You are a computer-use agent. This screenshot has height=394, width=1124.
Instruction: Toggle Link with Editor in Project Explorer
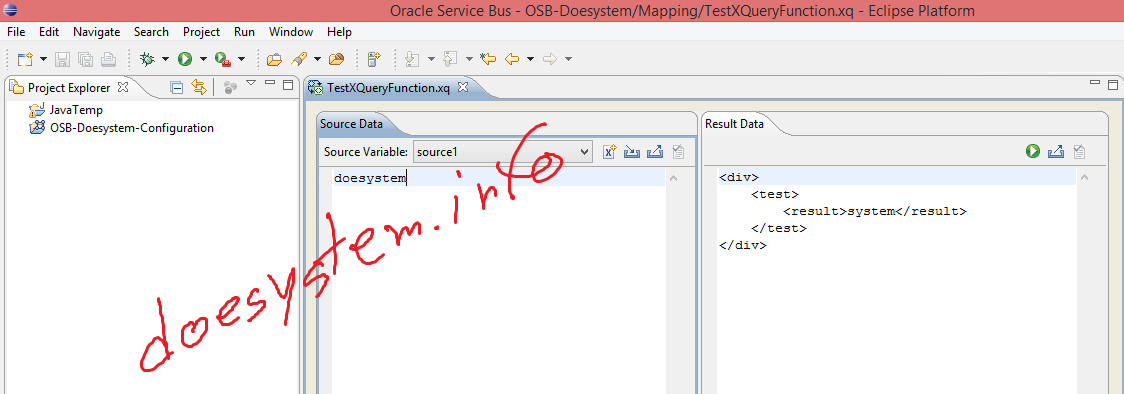199,87
